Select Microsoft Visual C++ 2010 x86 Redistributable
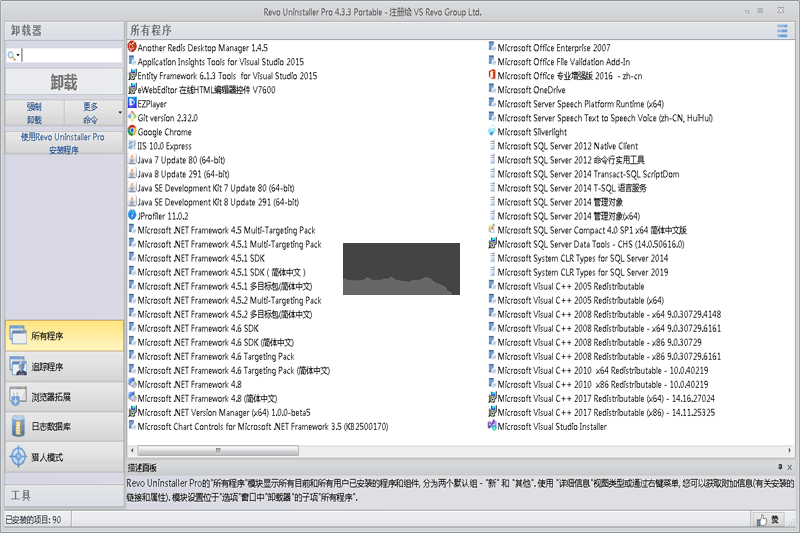This screenshot has height=533, width=800. tap(603, 384)
